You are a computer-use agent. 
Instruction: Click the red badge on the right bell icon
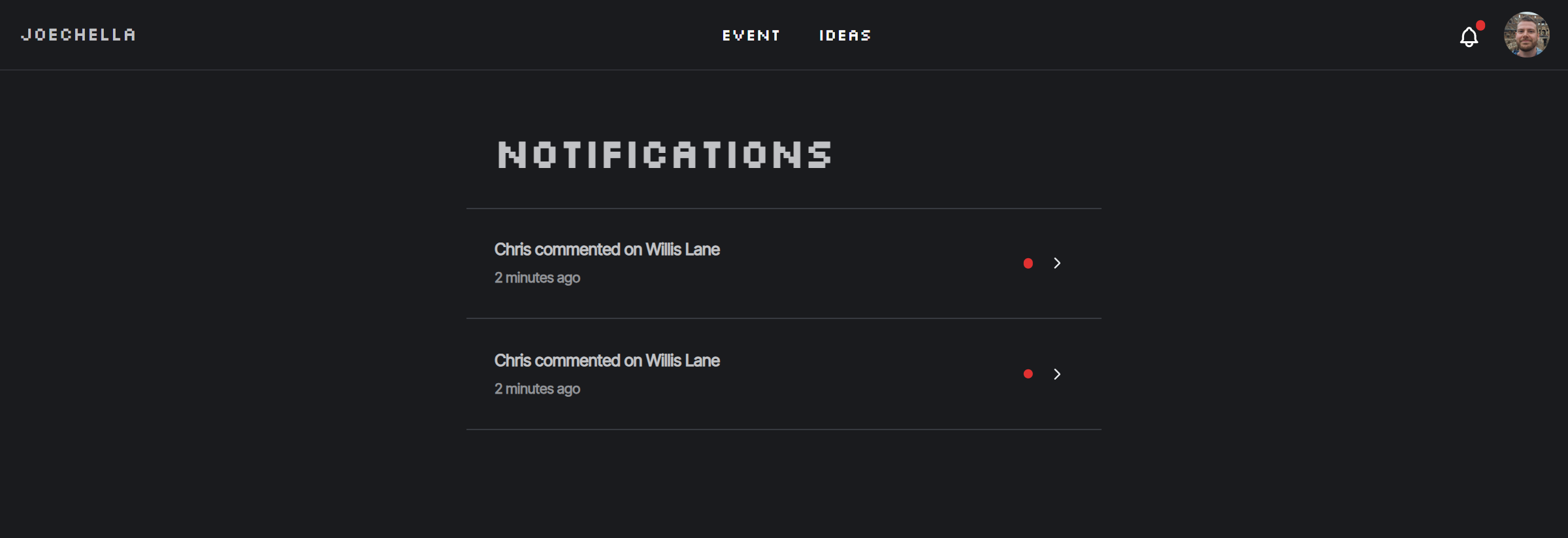1481,26
